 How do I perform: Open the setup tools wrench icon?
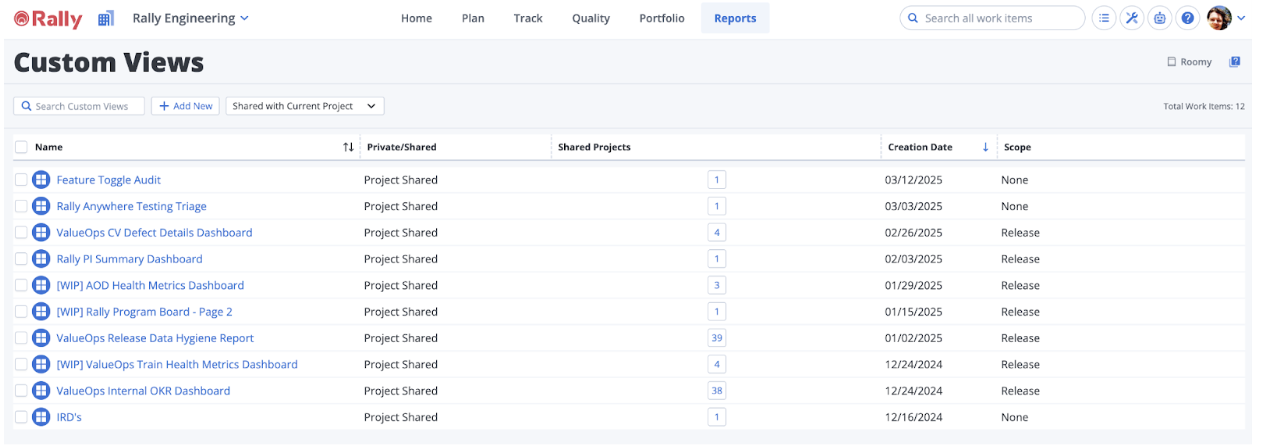pyautogui.click(x=1132, y=18)
